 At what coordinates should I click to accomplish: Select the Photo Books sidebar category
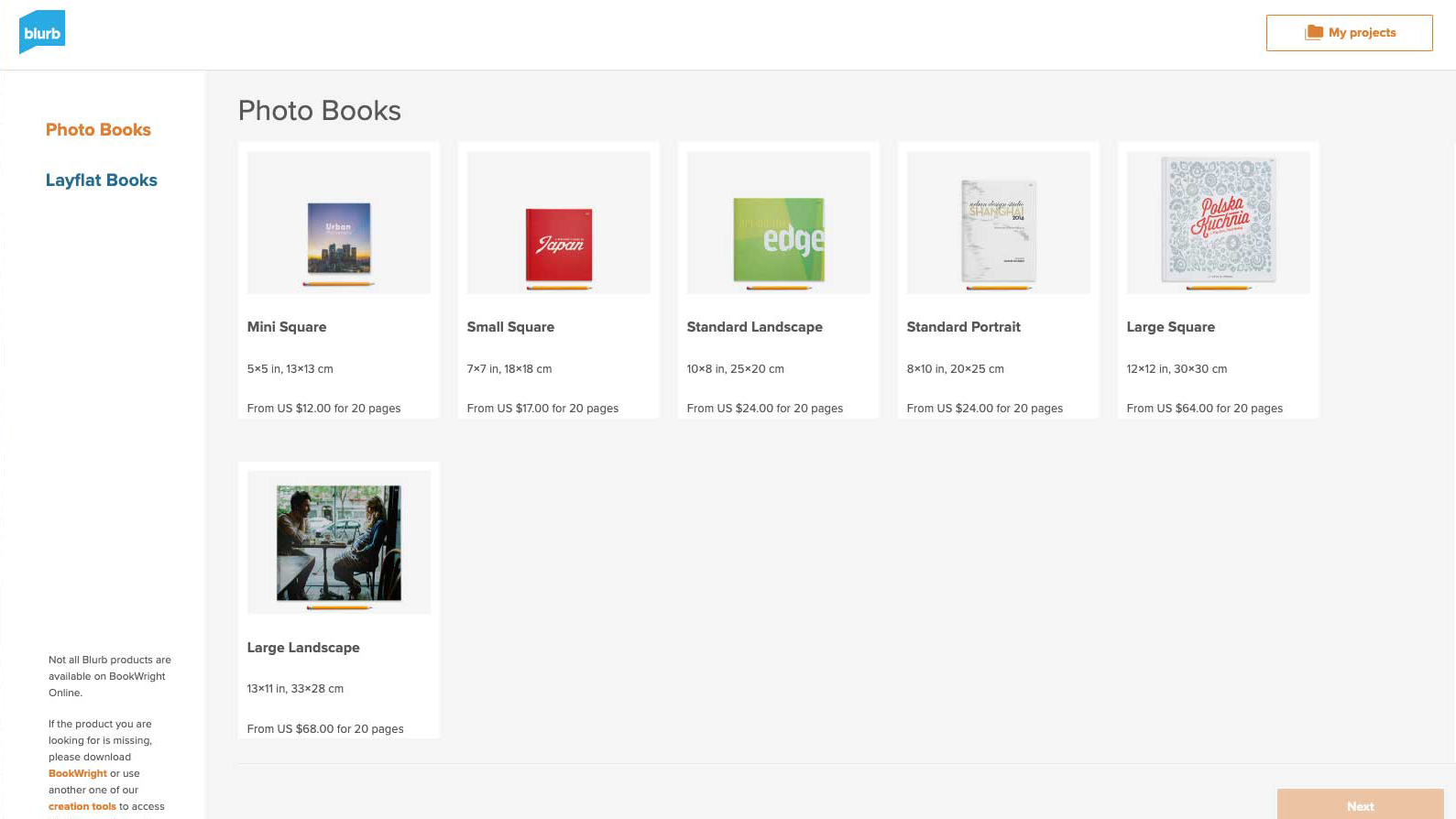pos(98,130)
